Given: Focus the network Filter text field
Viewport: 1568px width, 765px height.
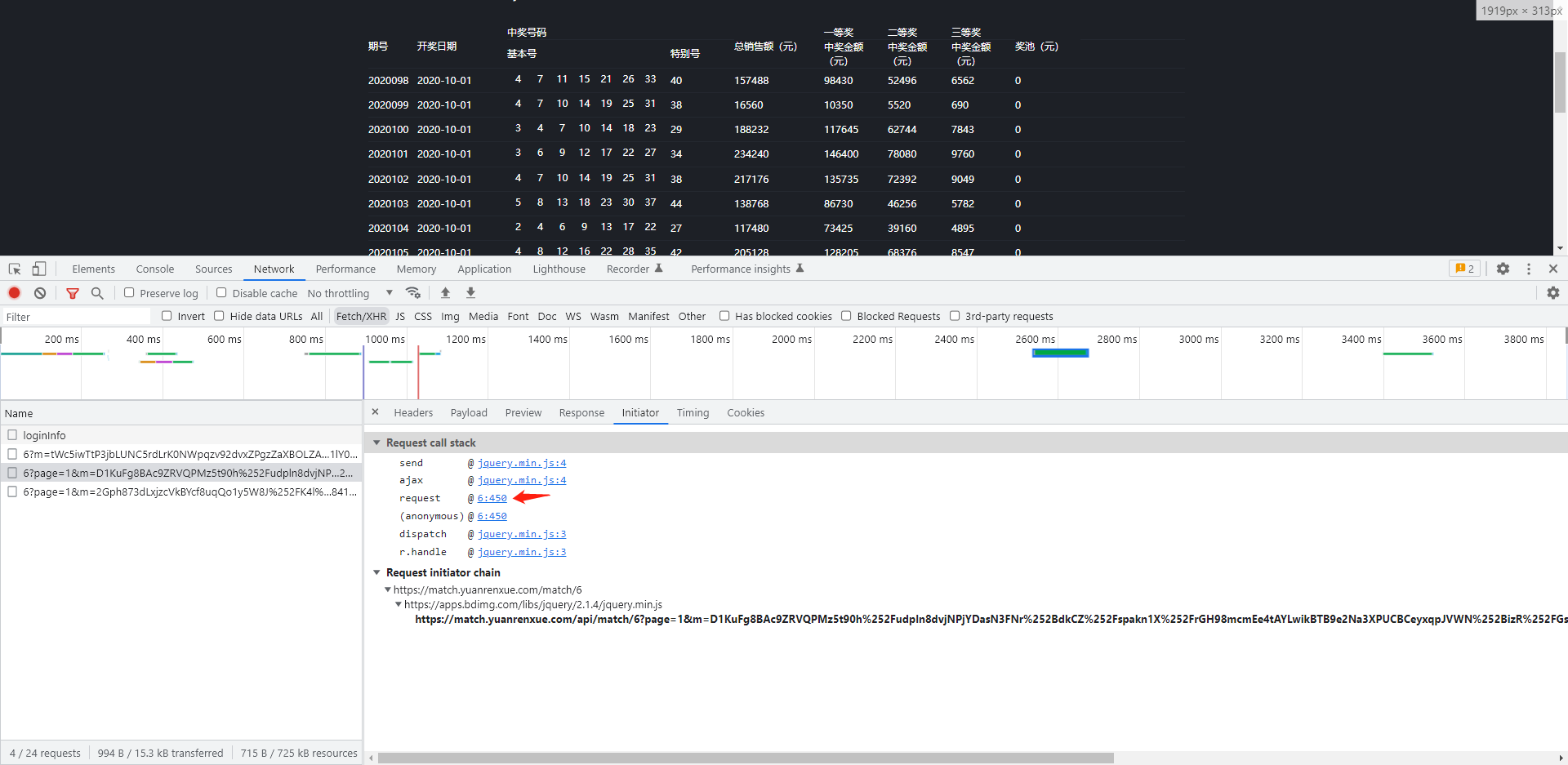Looking at the screenshot, I should coord(76,317).
